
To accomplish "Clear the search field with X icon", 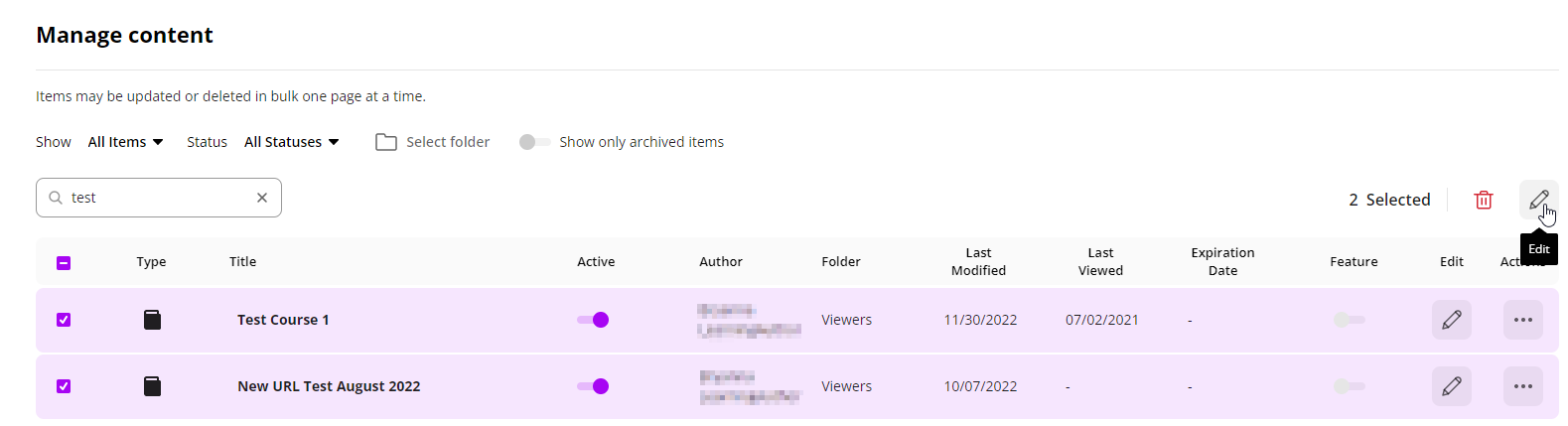I will (x=262, y=198).
